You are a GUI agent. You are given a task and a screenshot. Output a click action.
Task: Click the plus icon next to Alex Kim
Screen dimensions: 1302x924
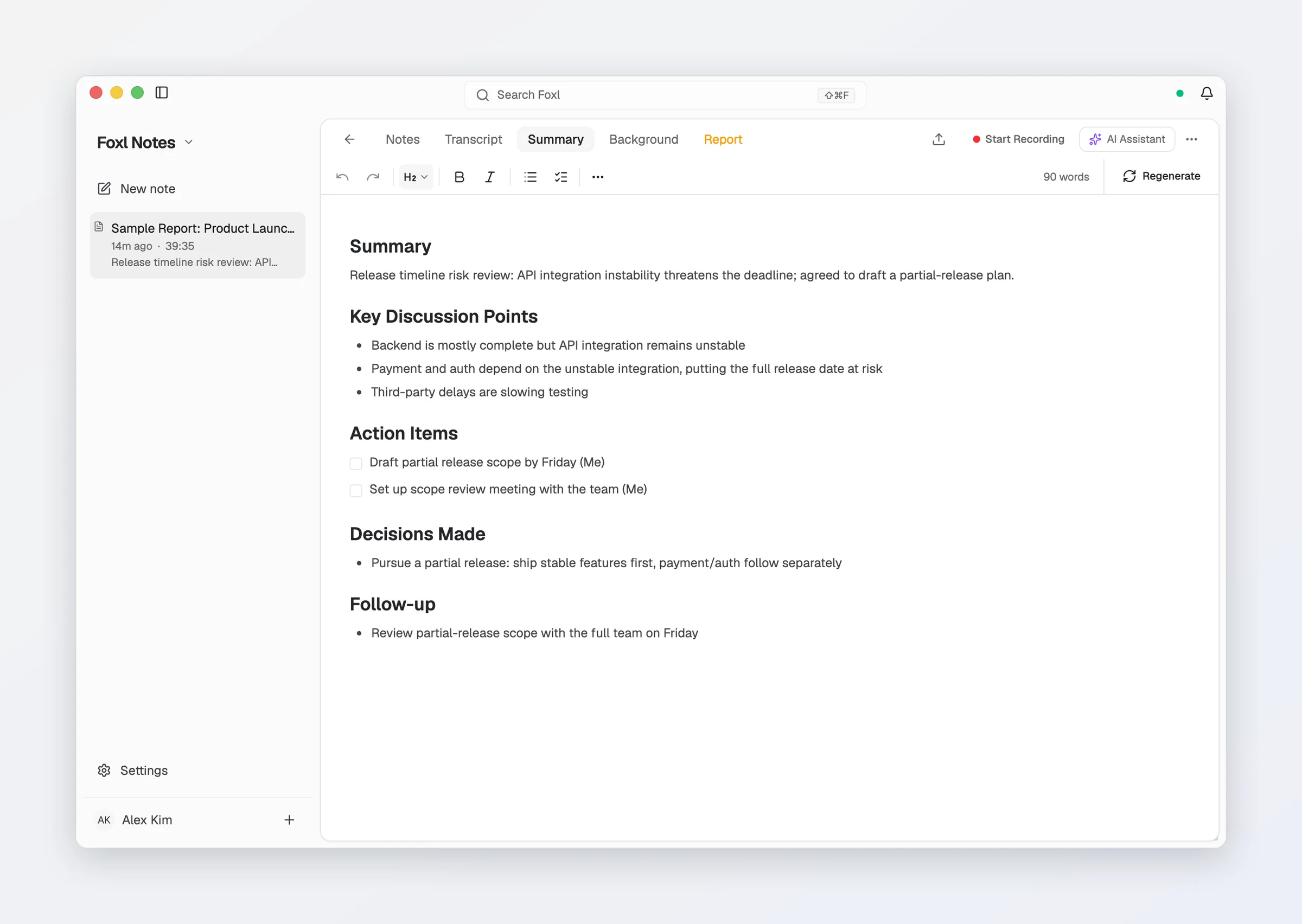pos(289,820)
